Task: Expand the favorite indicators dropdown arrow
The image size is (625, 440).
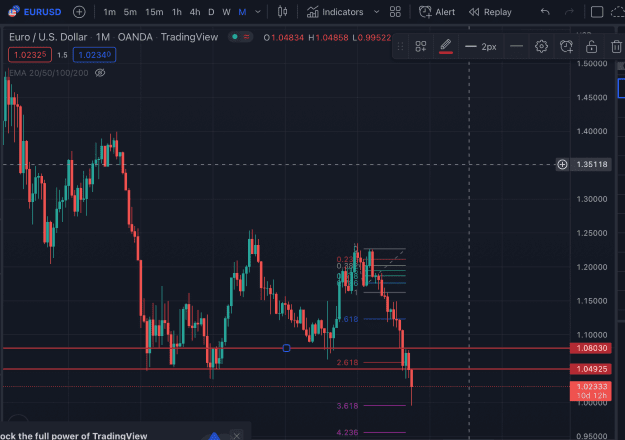Action: pyautogui.click(x=376, y=12)
